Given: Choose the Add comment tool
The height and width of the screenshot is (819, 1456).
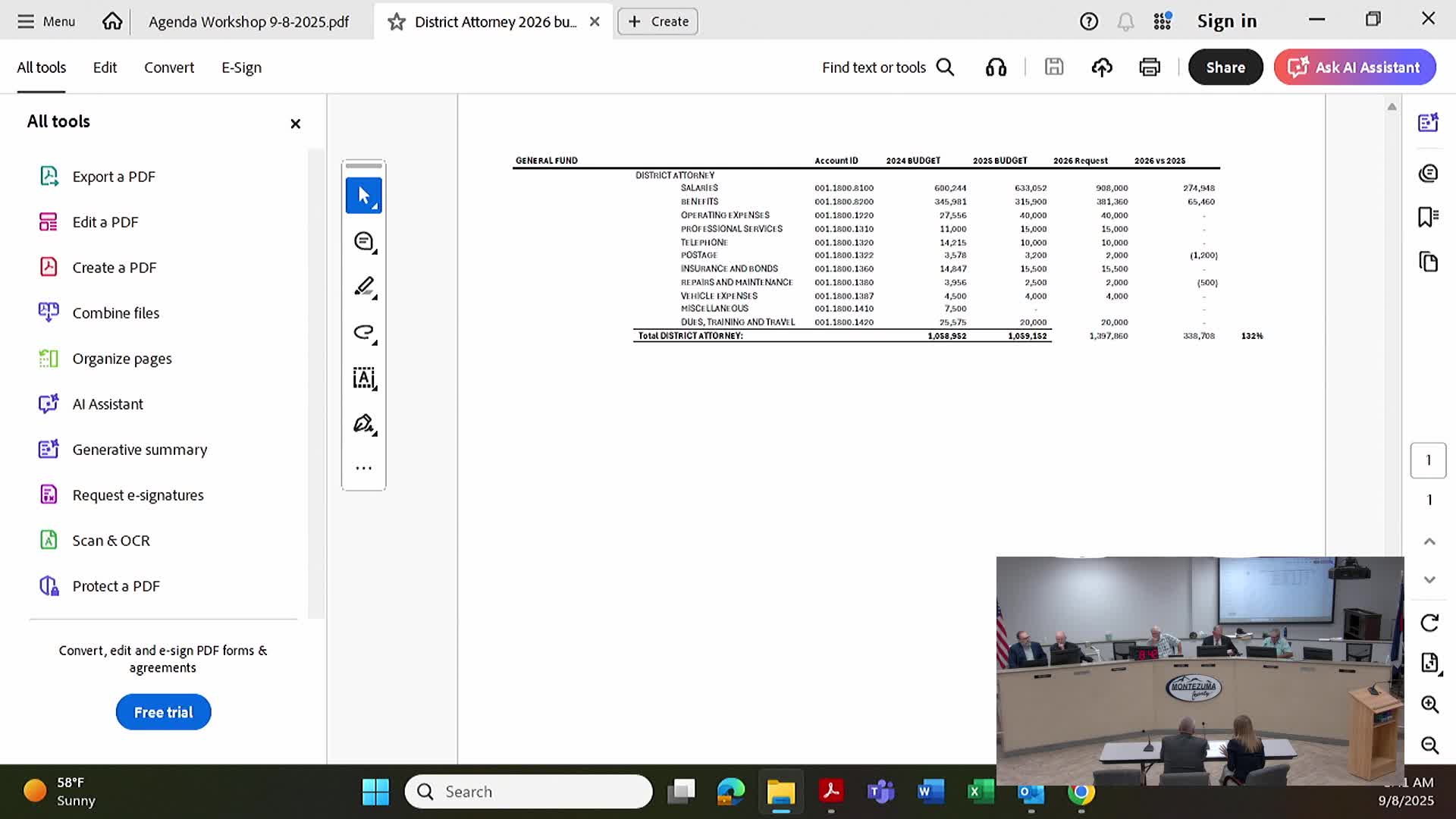Looking at the screenshot, I should point(364,241).
